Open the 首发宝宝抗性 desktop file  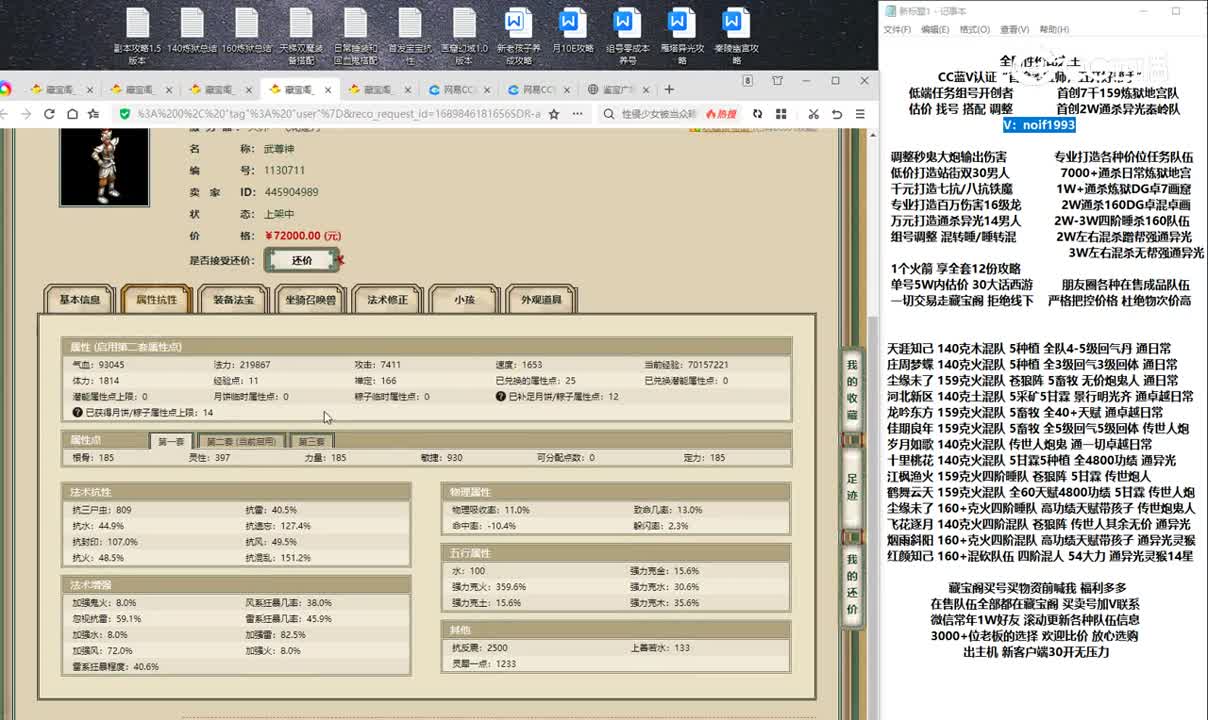point(409,36)
